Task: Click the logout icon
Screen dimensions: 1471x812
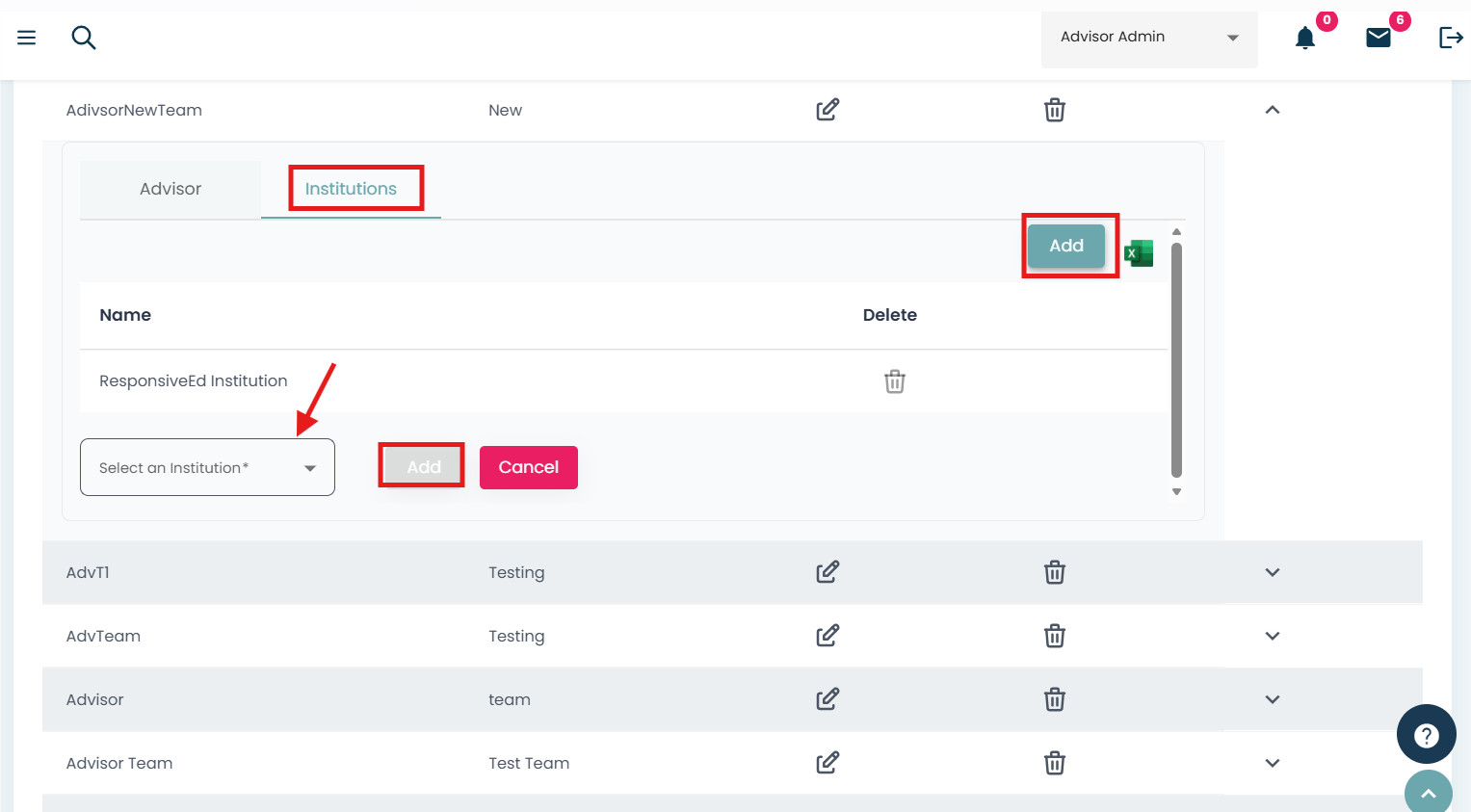Action: click(x=1450, y=38)
